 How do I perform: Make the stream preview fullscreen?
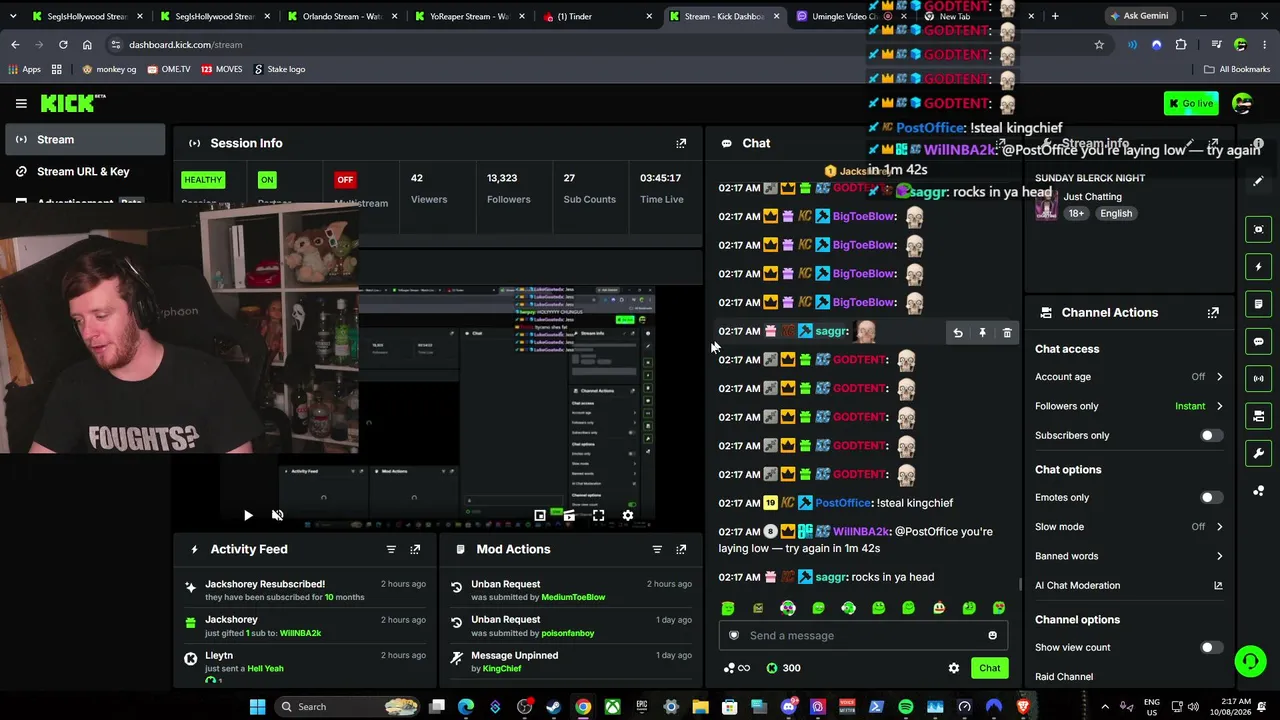point(598,516)
